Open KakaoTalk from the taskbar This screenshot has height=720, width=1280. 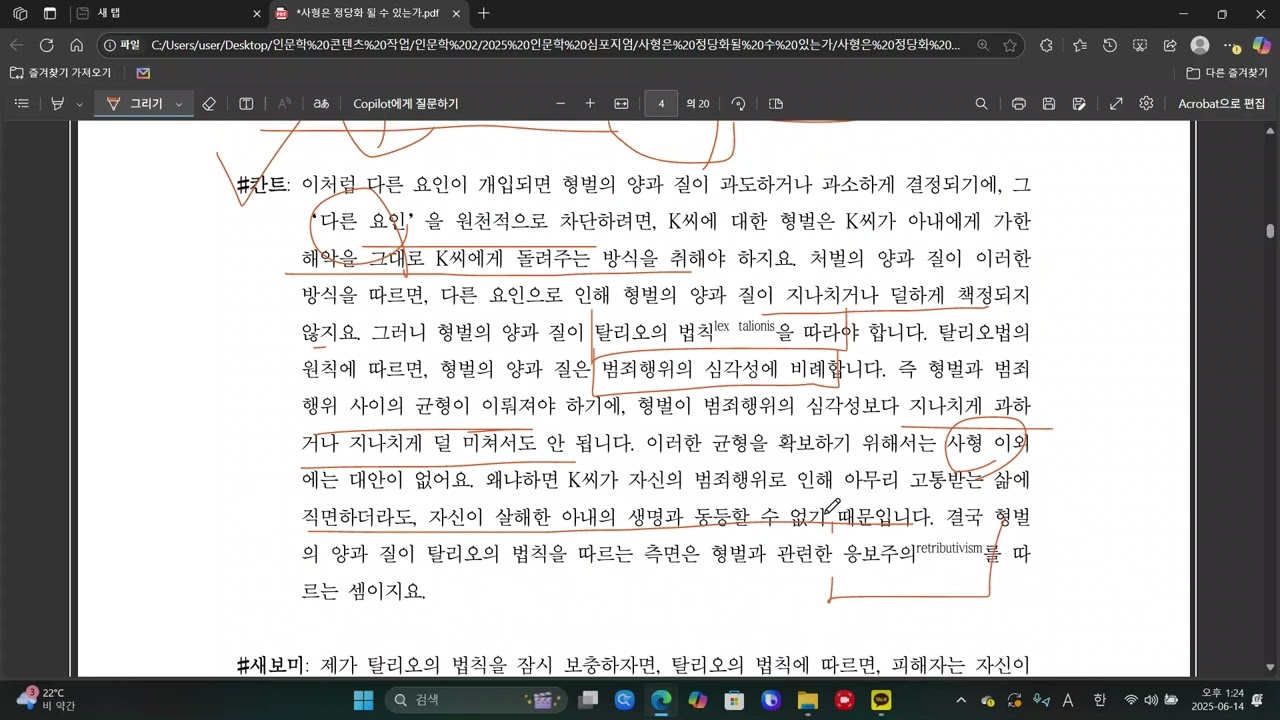pos(881,700)
